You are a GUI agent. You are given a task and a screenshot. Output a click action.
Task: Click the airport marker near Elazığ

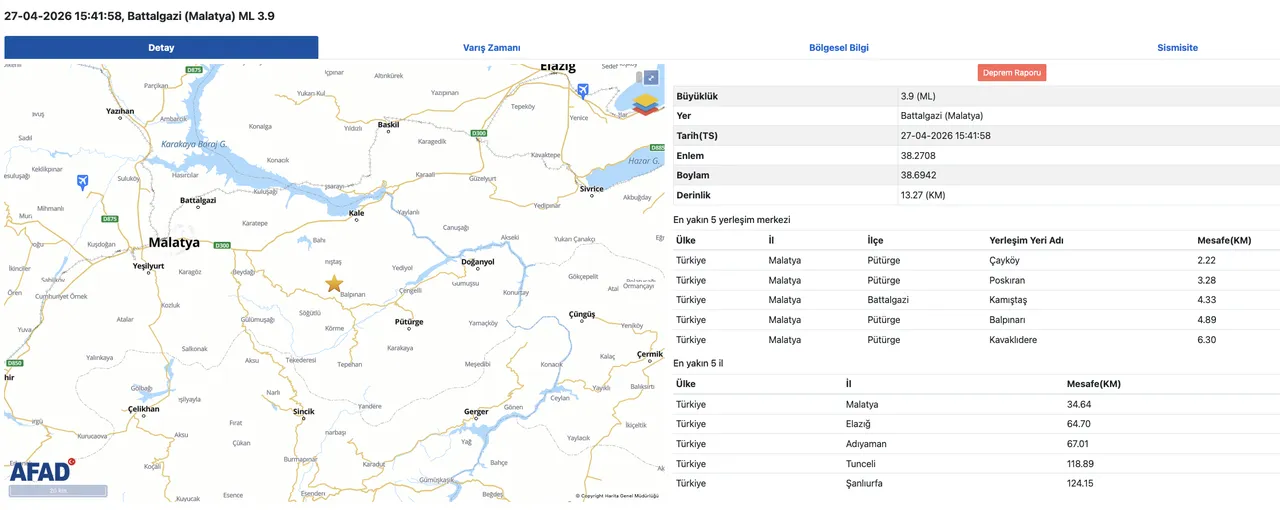(583, 91)
